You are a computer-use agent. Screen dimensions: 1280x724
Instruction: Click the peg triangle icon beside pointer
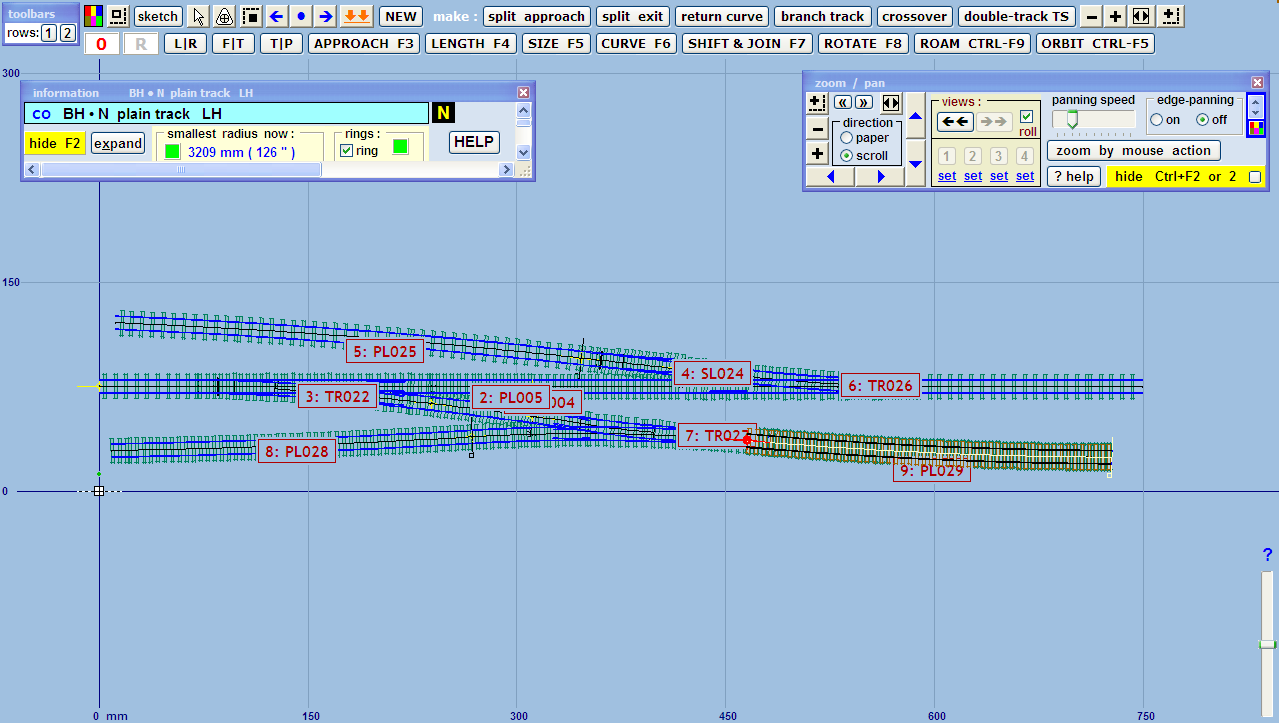[224, 17]
